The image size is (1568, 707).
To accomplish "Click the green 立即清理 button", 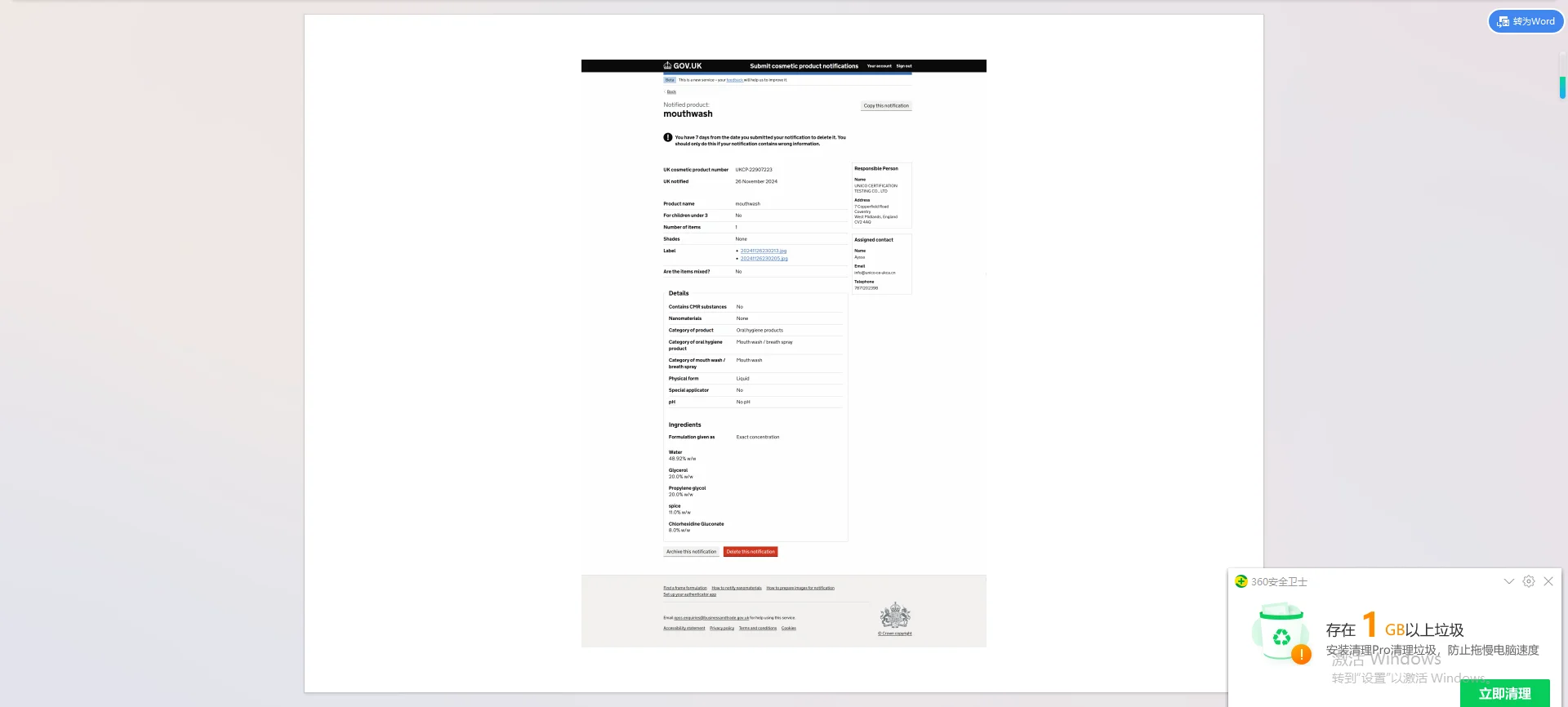I will pos(1504,693).
